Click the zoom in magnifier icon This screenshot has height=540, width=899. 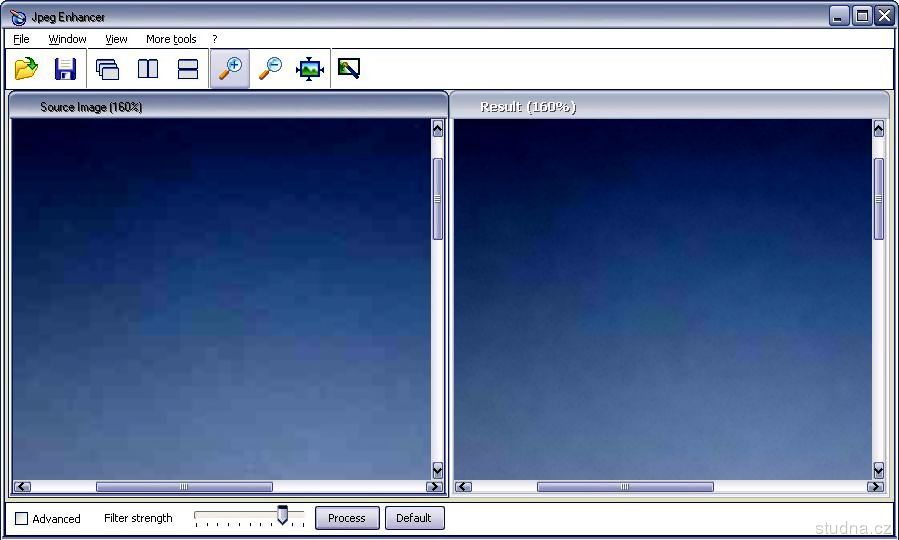[x=230, y=69]
